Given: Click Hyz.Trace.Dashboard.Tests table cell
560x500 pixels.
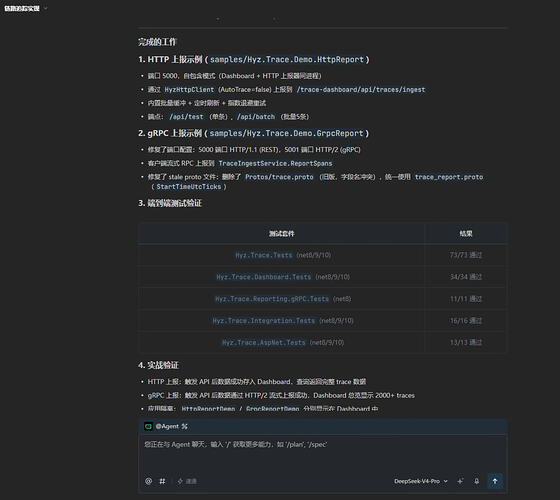Looking at the screenshot, I should (264, 277).
